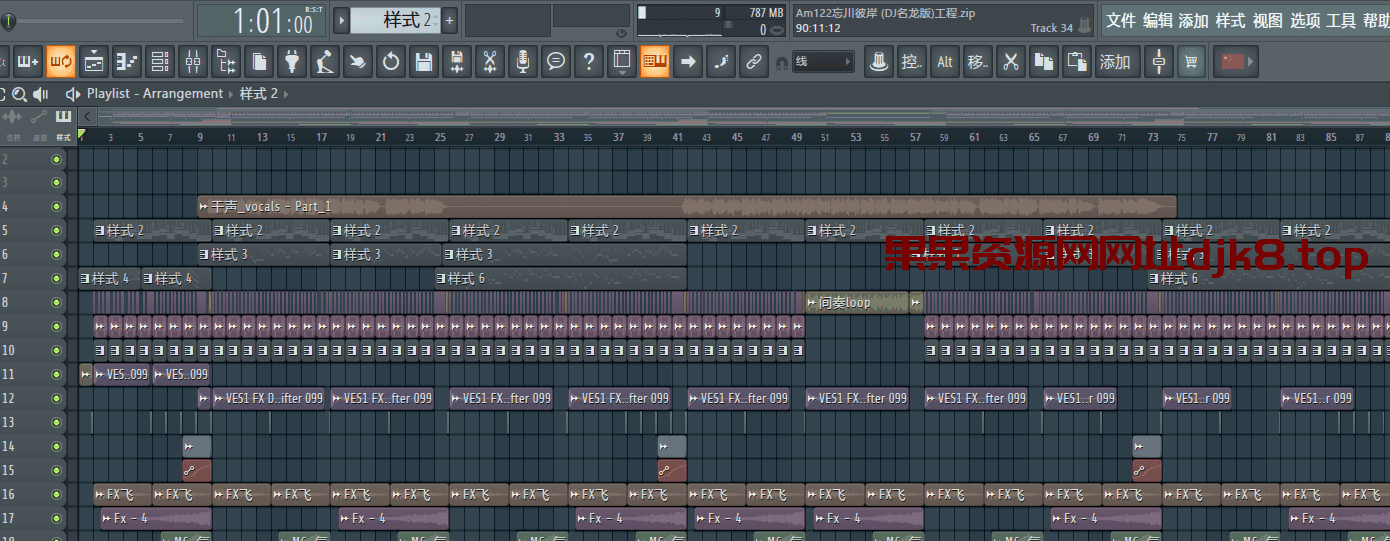The image size is (1390, 541).
Task: Click the chain link icon
Action: [x=753, y=62]
